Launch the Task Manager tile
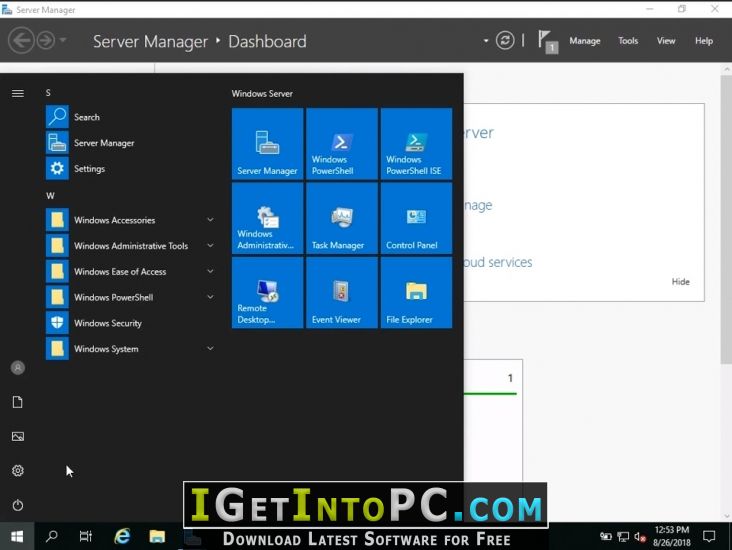Viewport: 732px width, 550px height. (x=342, y=218)
